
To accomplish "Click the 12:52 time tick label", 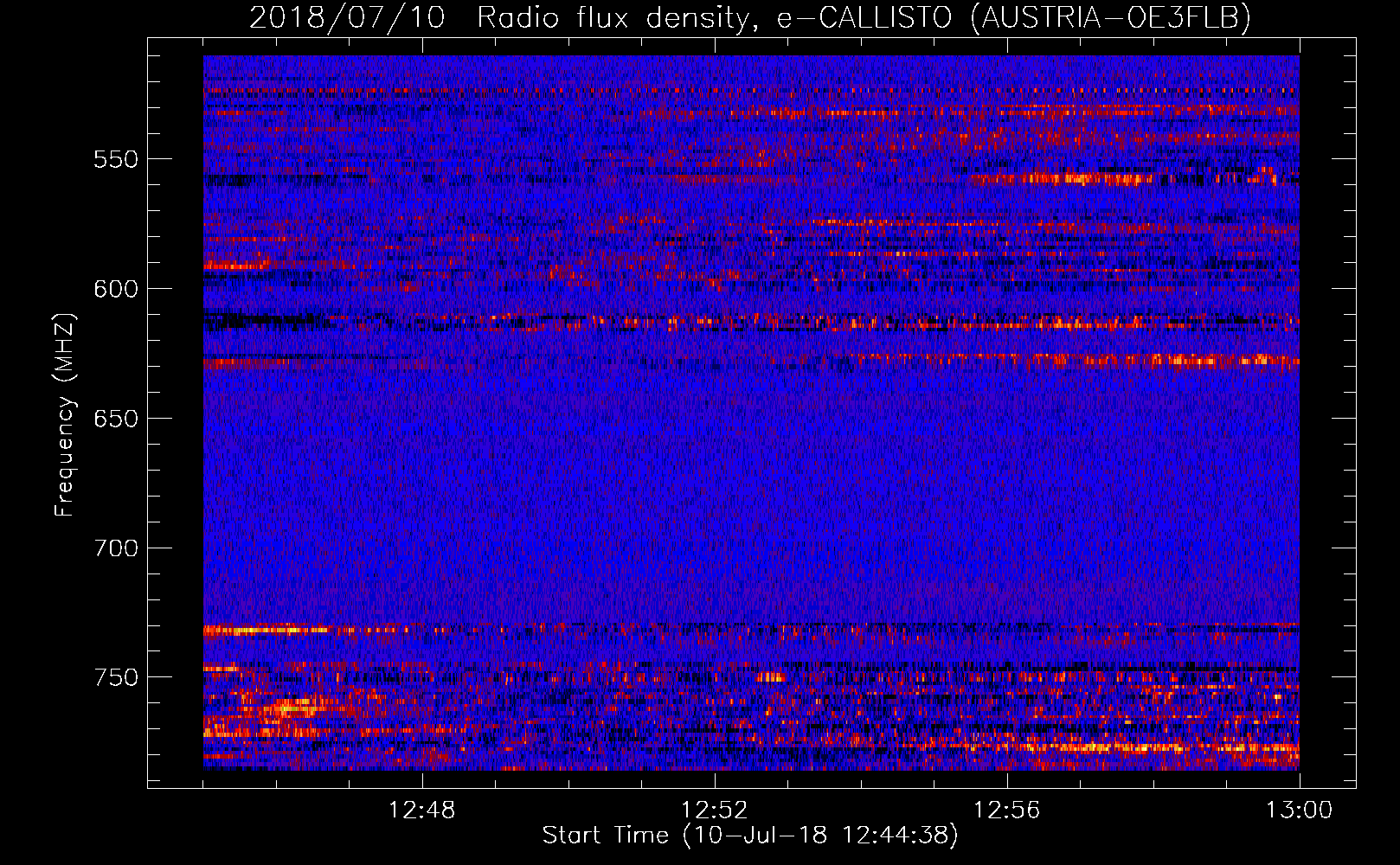I will click(715, 811).
